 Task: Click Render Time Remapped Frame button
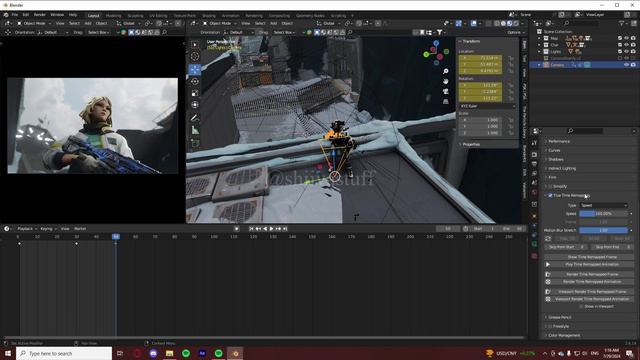click(589, 275)
